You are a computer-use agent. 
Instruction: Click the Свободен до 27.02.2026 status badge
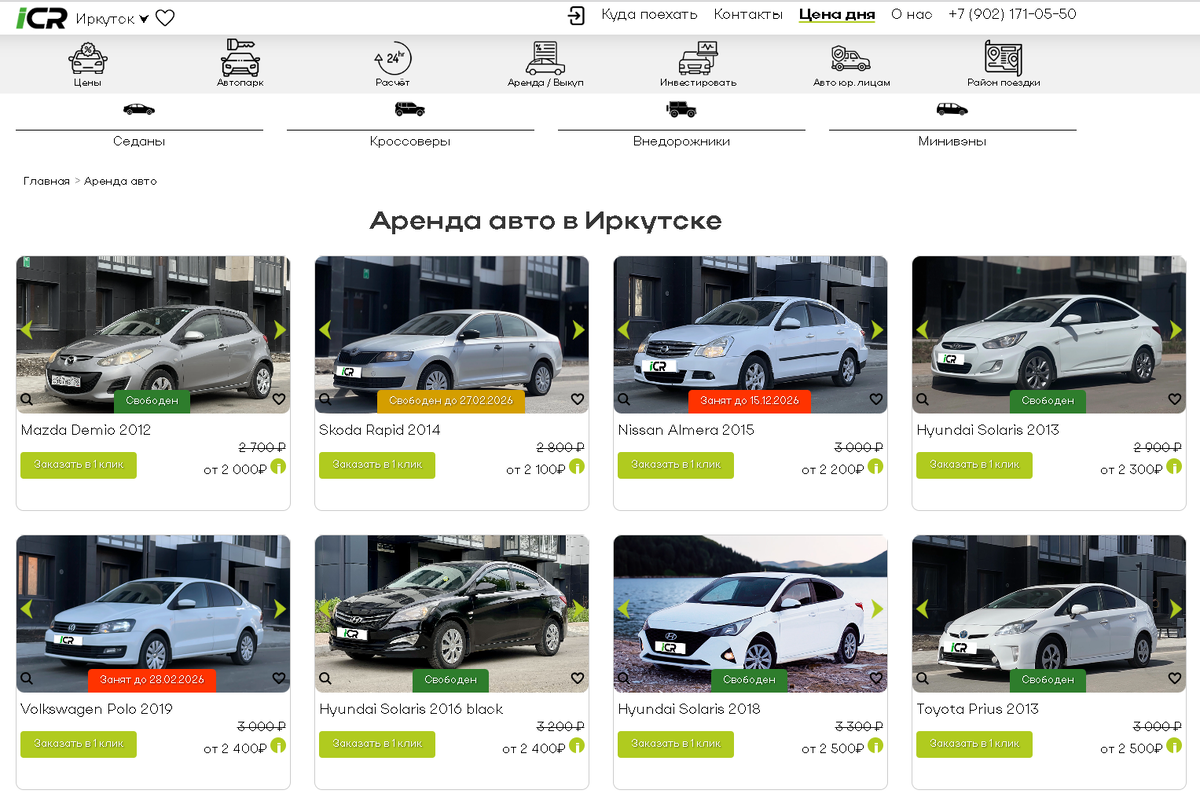pyautogui.click(x=451, y=401)
